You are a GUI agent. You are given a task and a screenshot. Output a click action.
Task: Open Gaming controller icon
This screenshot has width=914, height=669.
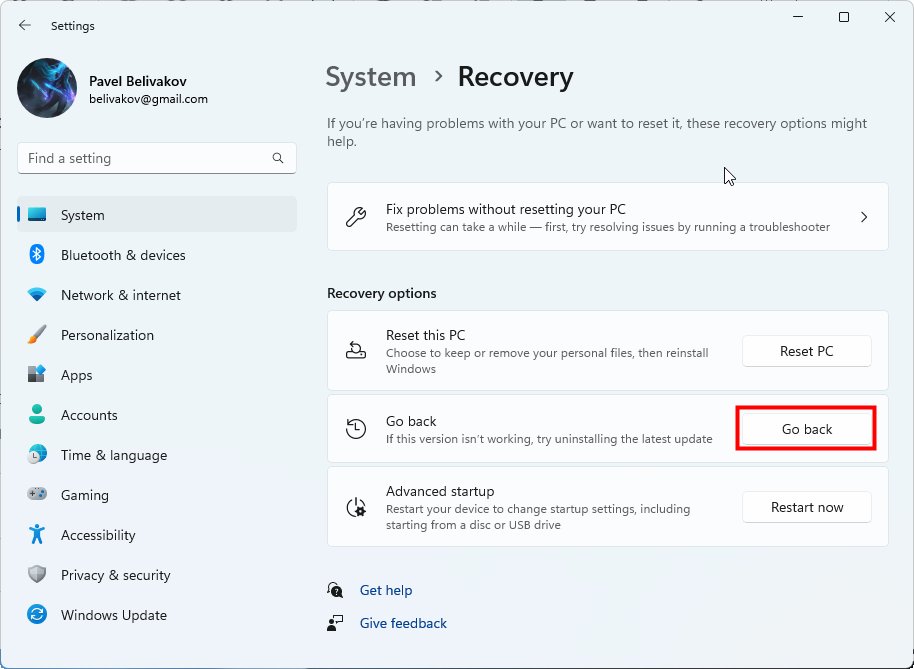click(x=37, y=495)
